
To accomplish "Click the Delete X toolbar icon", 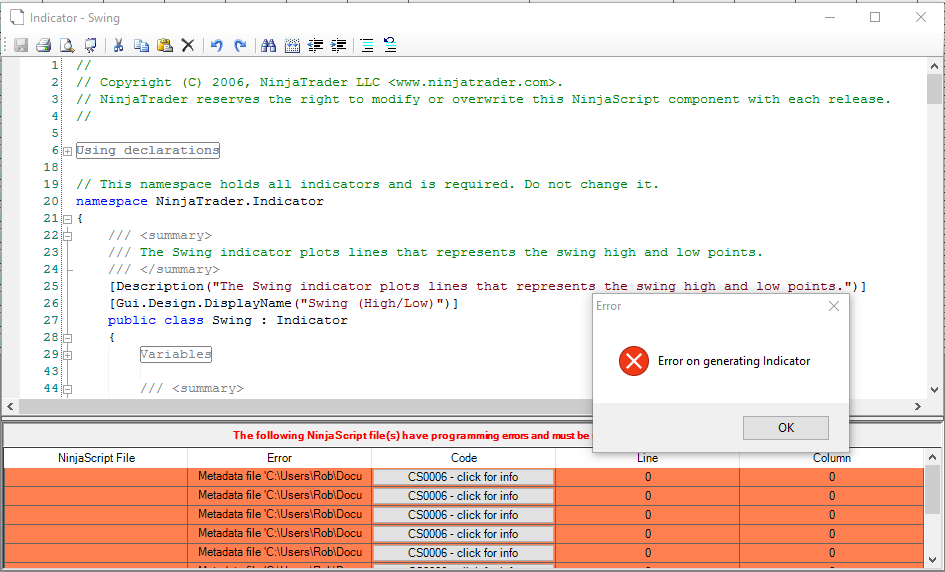I will (187, 45).
